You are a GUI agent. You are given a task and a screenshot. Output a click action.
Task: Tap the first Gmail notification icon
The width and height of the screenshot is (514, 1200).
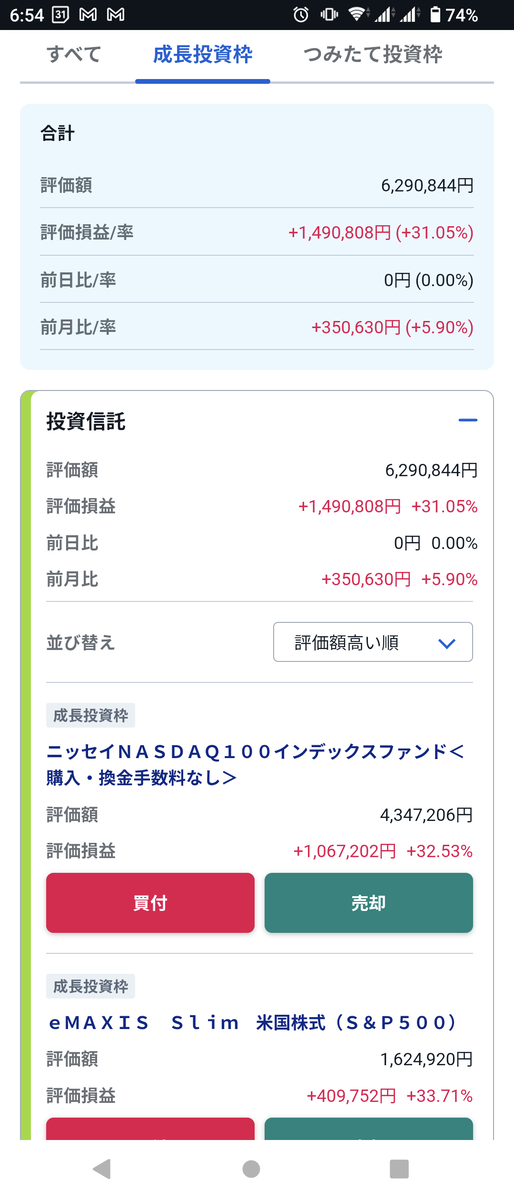(x=88, y=15)
